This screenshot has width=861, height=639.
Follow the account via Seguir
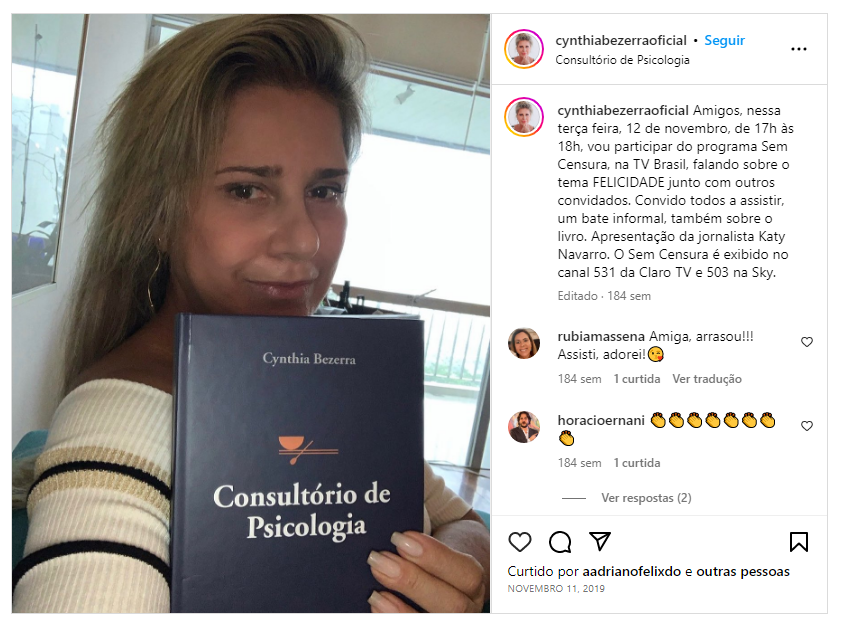point(724,41)
